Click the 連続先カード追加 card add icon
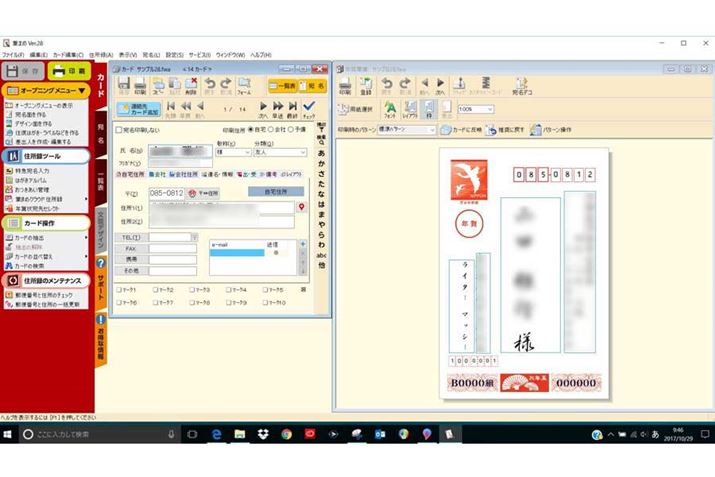Viewport: 715px width, 477px height. (x=138, y=107)
